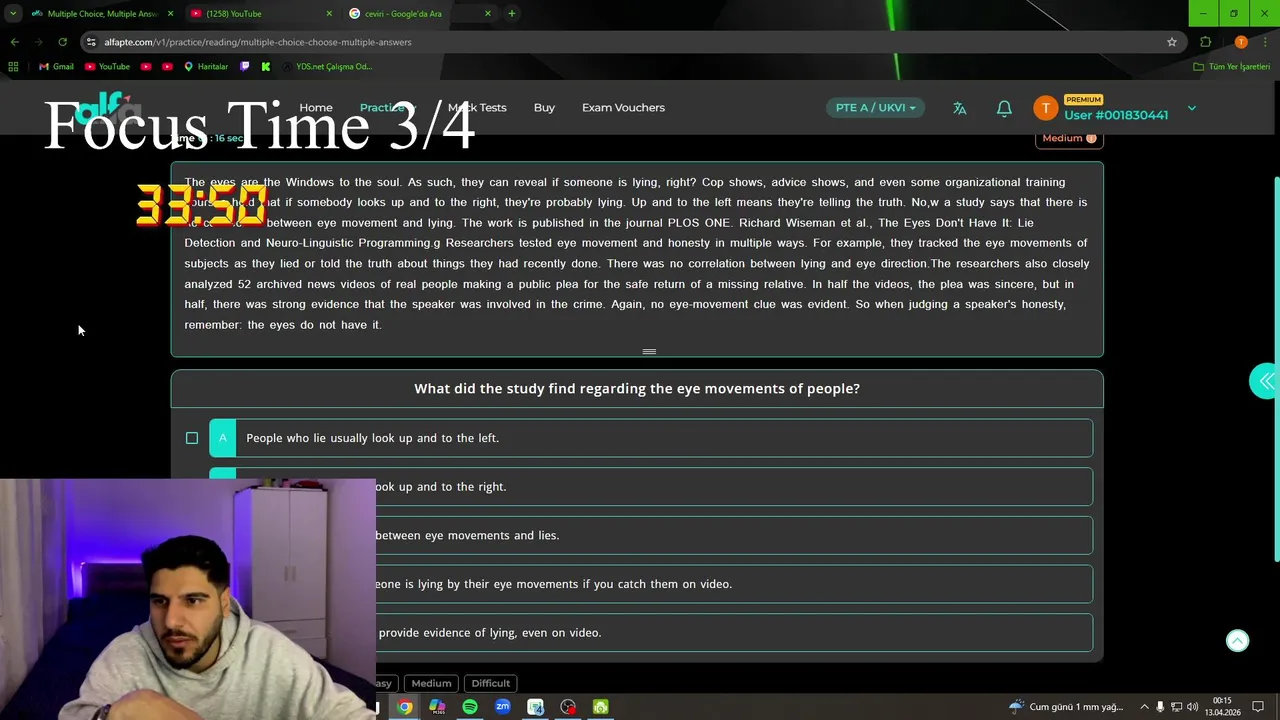Open Buy in site navigation
The width and height of the screenshot is (1280, 720).
click(x=544, y=108)
